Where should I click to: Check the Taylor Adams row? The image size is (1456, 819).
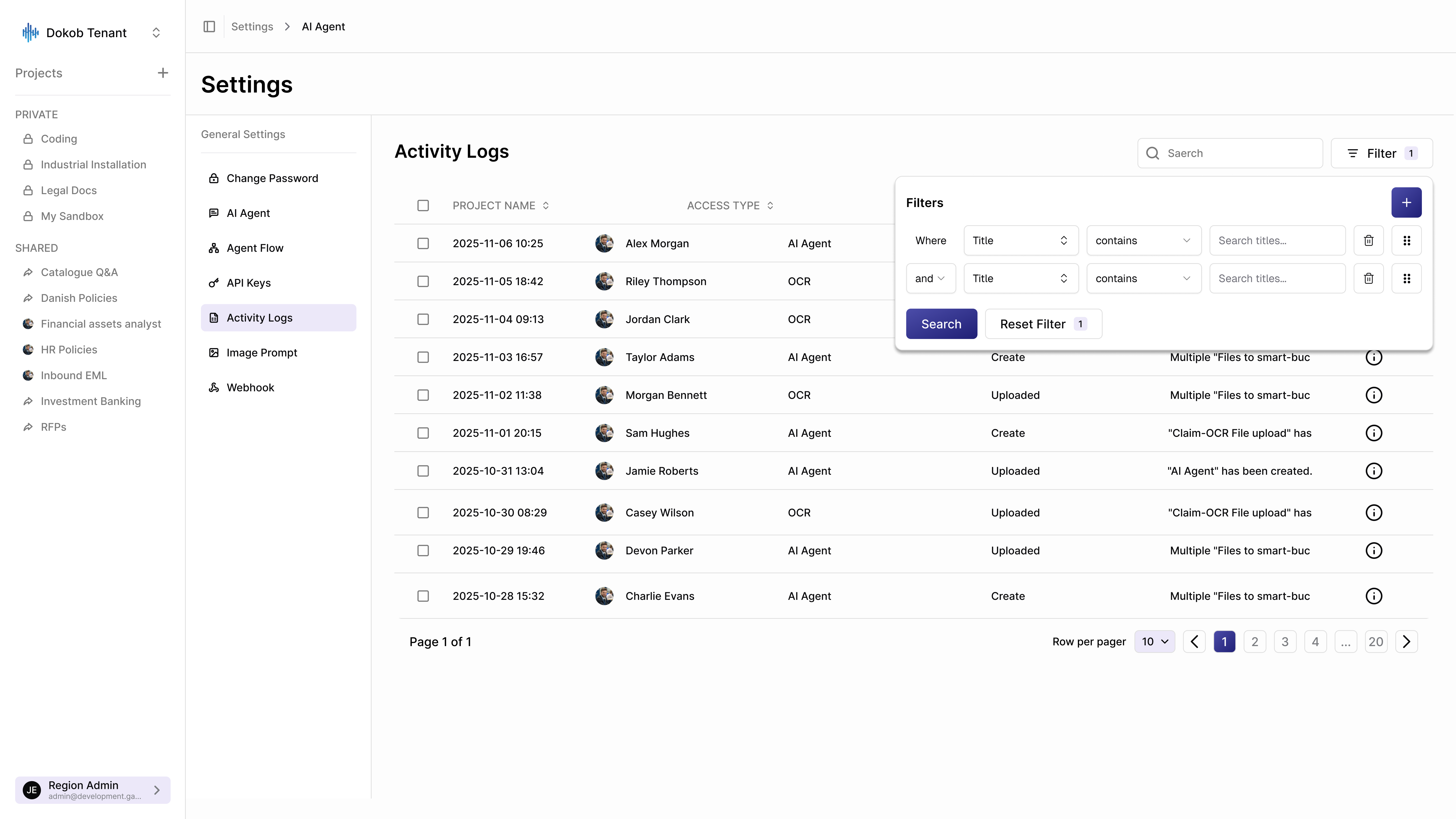pos(423,357)
